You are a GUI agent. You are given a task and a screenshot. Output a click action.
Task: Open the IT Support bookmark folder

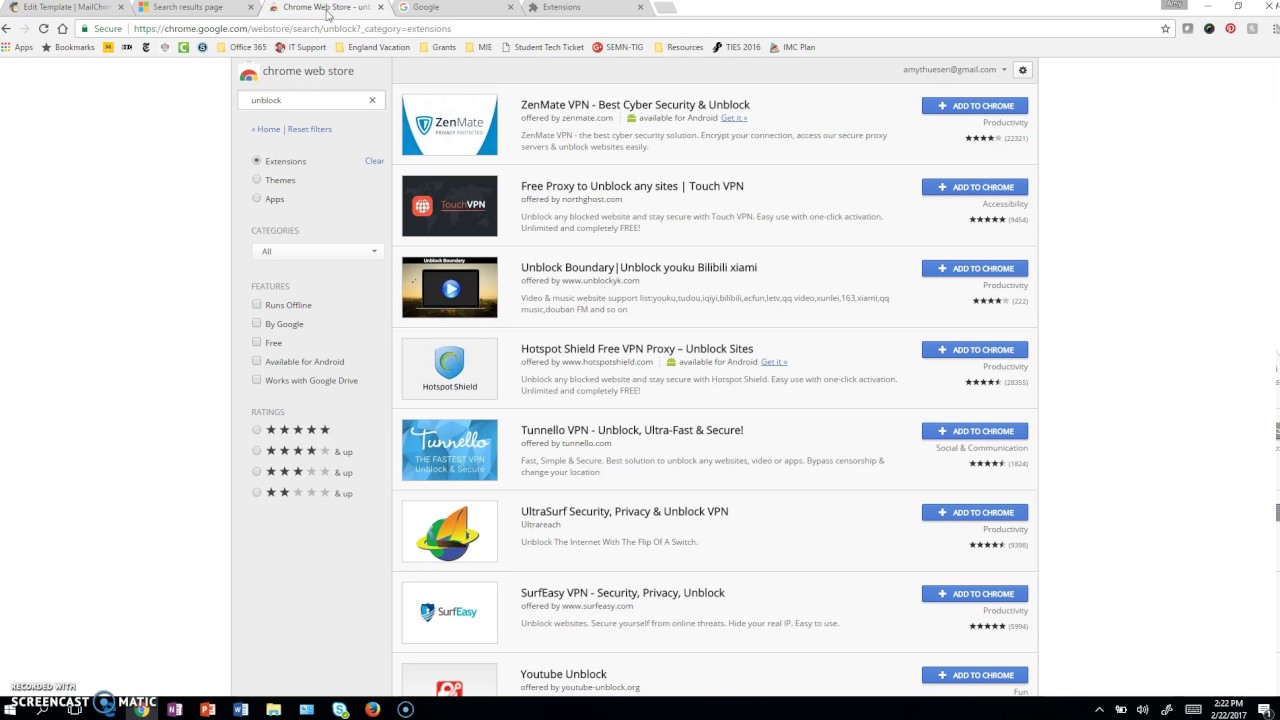[x=300, y=47]
